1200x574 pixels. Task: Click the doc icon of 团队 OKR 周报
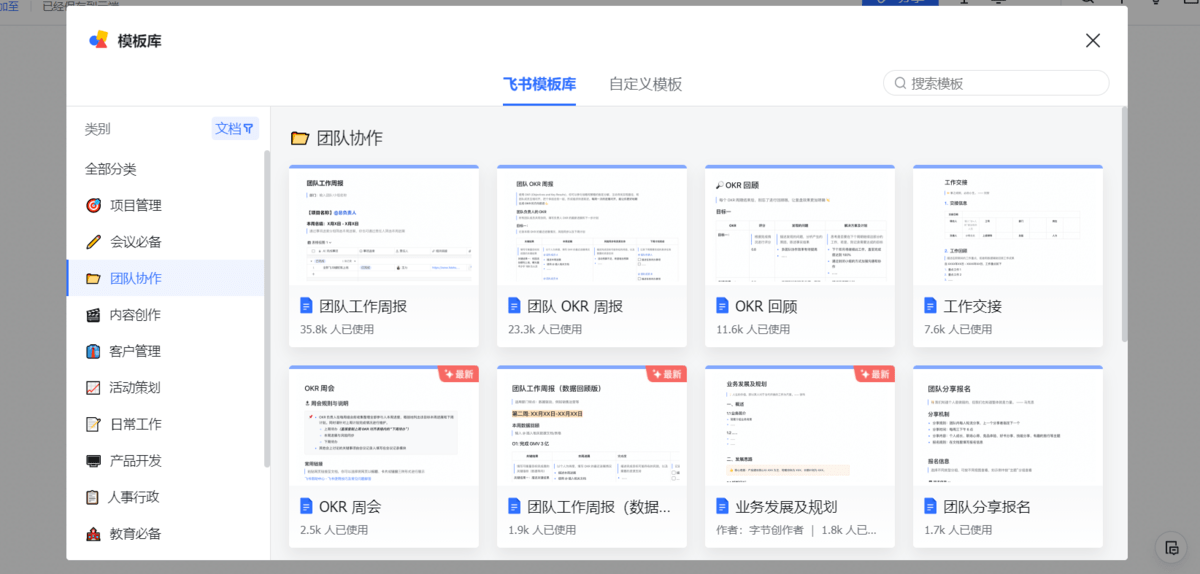(x=515, y=306)
